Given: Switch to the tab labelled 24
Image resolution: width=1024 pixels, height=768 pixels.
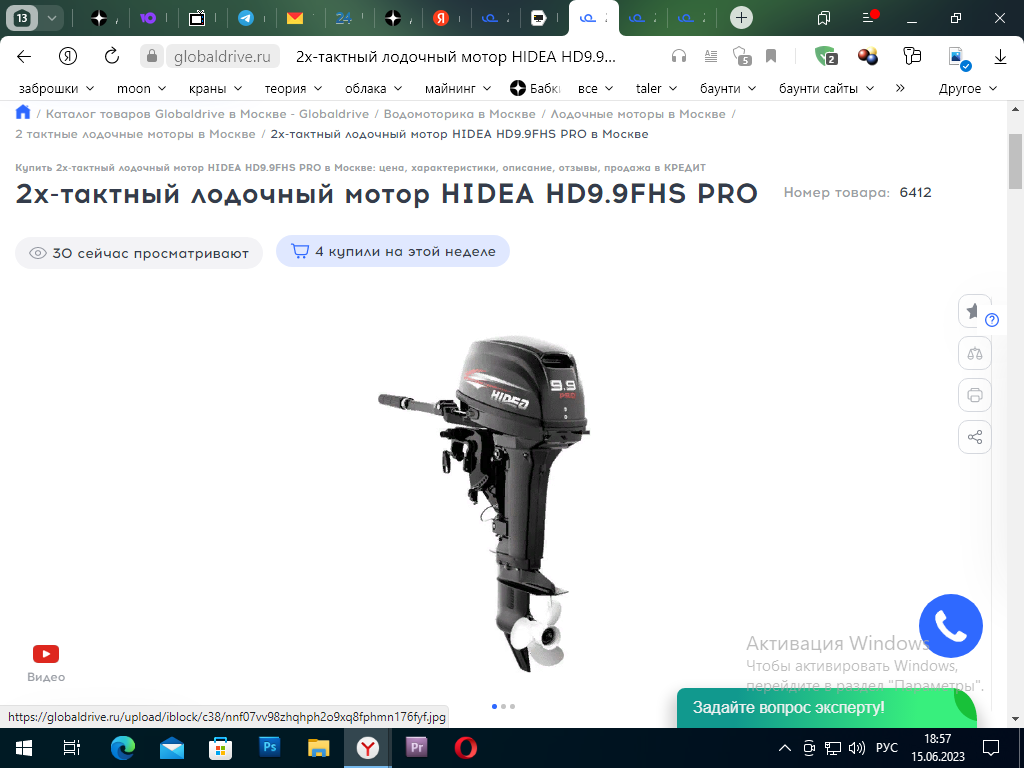Looking at the screenshot, I should coord(344,18).
